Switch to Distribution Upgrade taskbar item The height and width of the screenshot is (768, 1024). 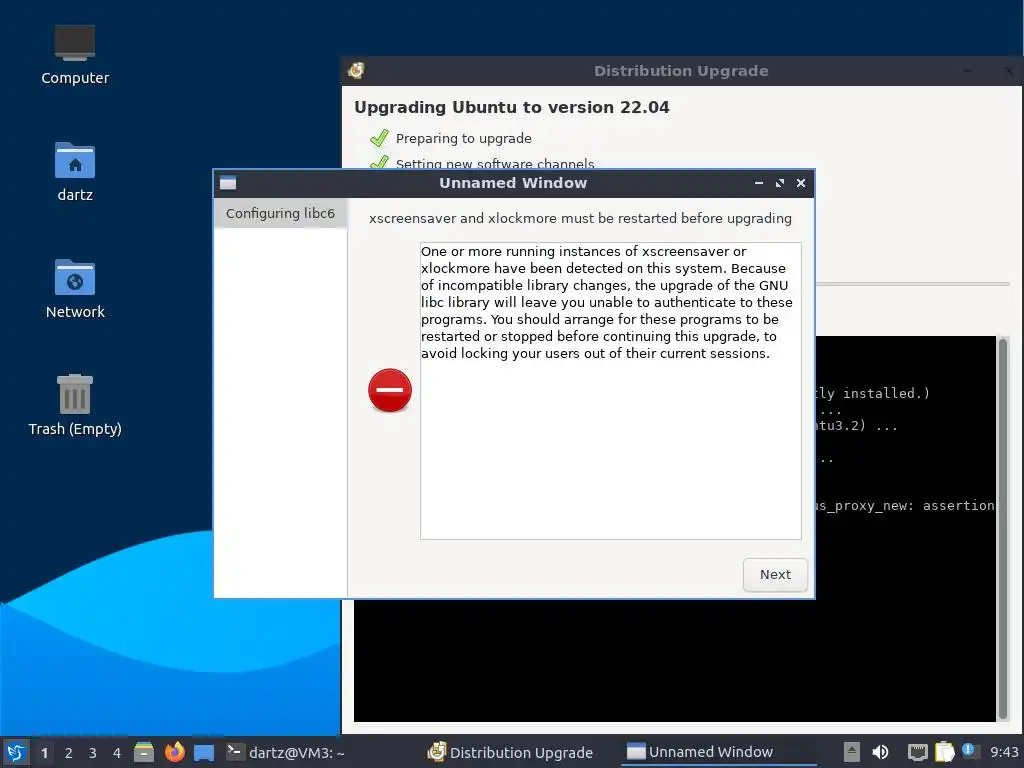[510, 752]
